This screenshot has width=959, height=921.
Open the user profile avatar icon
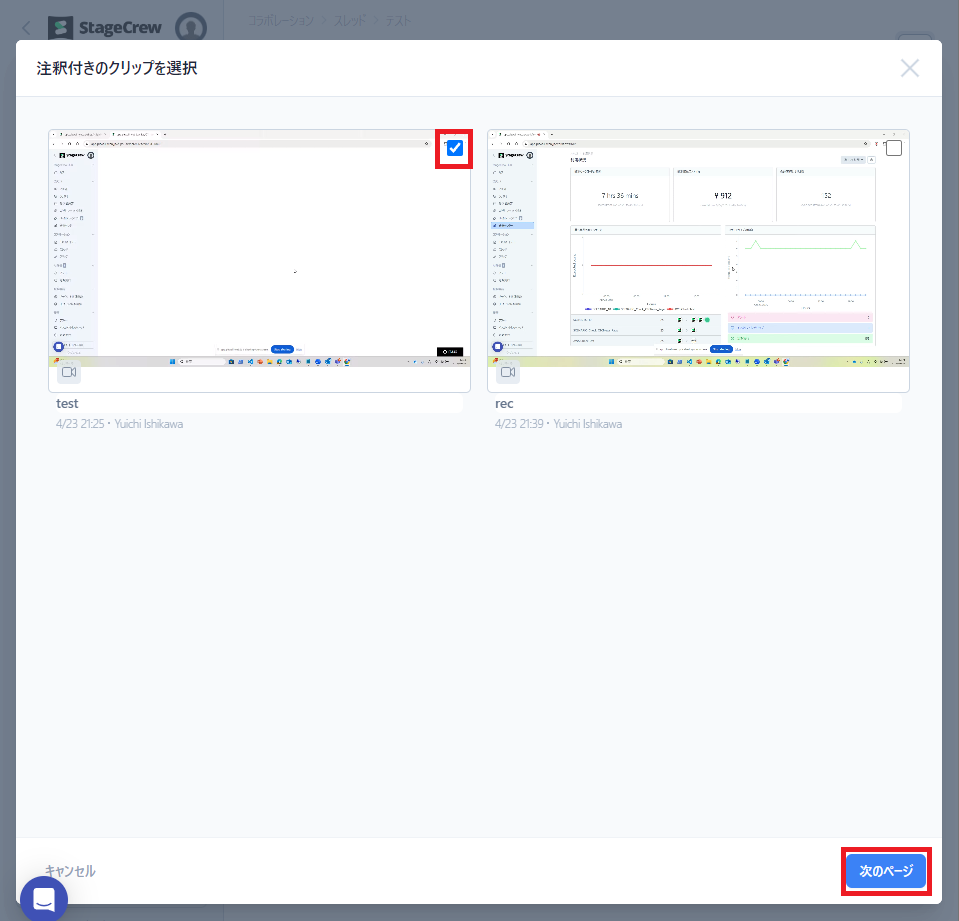(x=191, y=27)
